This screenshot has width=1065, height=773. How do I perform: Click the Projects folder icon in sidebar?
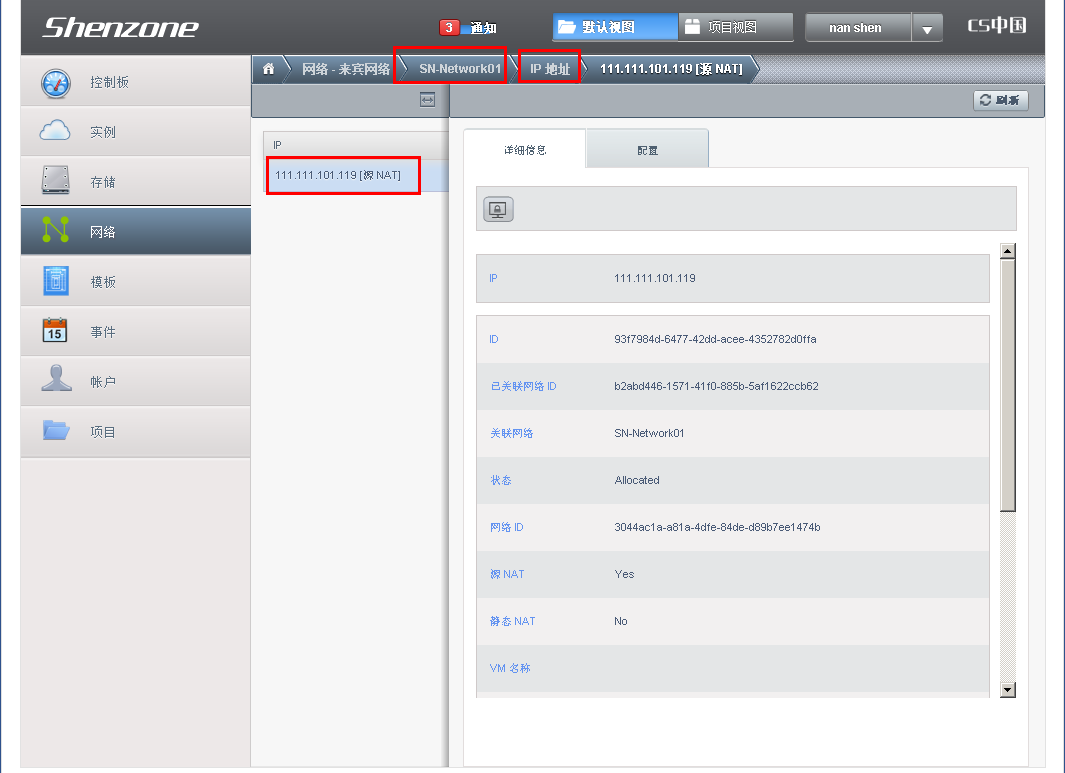point(56,431)
